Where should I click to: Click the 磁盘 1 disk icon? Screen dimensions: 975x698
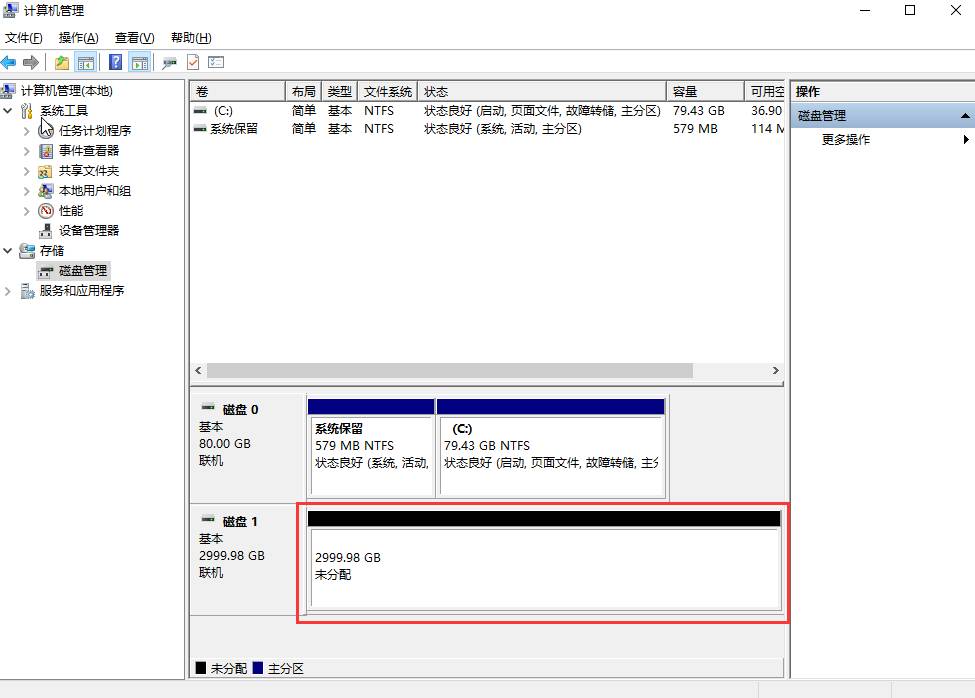(x=208, y=519)
